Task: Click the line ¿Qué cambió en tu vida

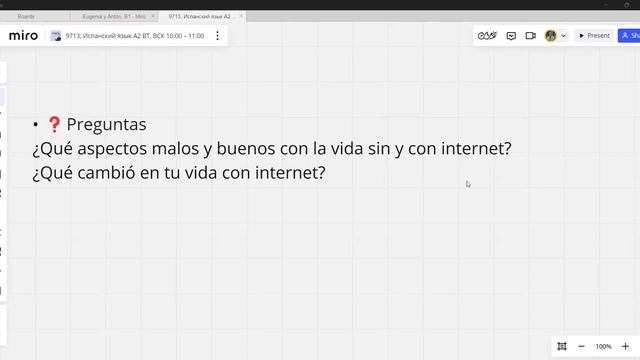Action: tap(179, 173)
